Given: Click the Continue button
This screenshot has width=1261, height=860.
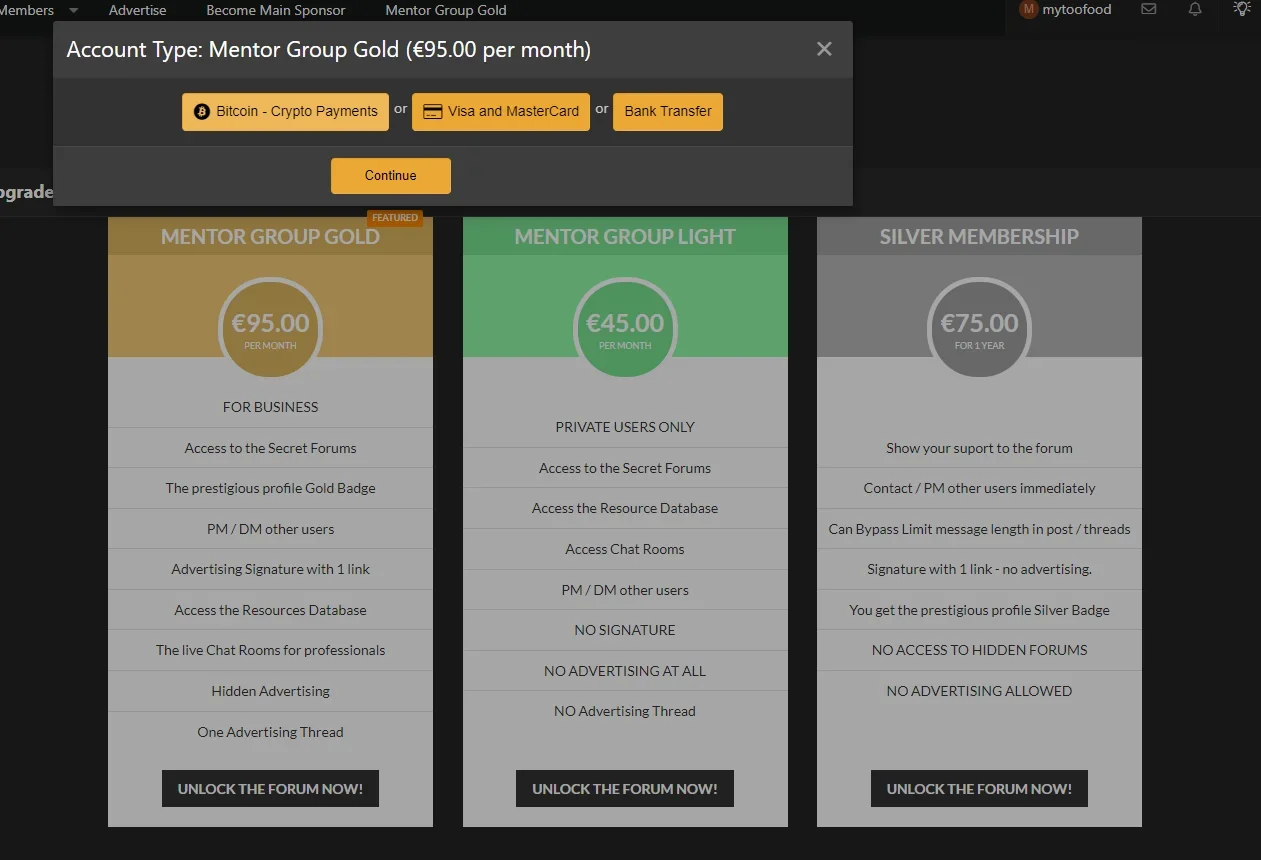Looking at the screenshot, I should click(x=391, y=175).
